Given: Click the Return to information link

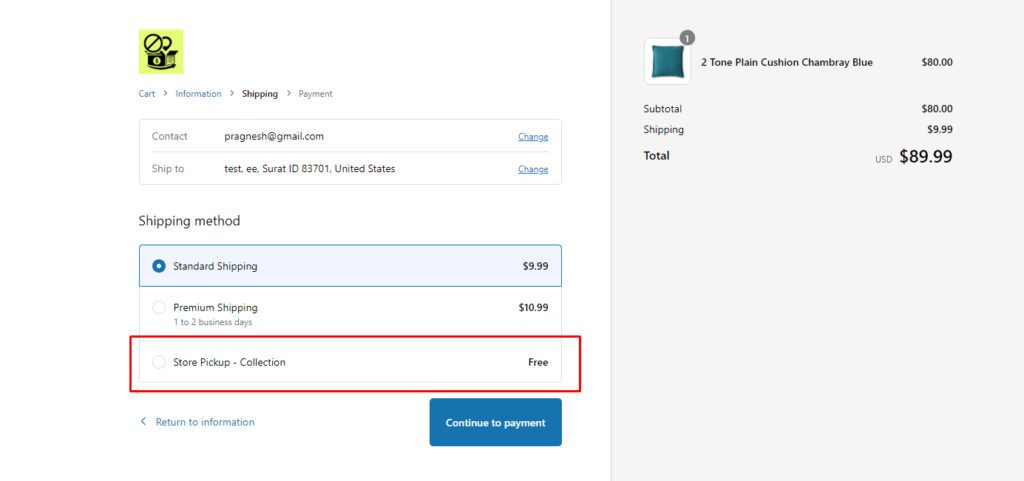Looking at the screenshot, I should pyautogui.click(x=205, y=422).
